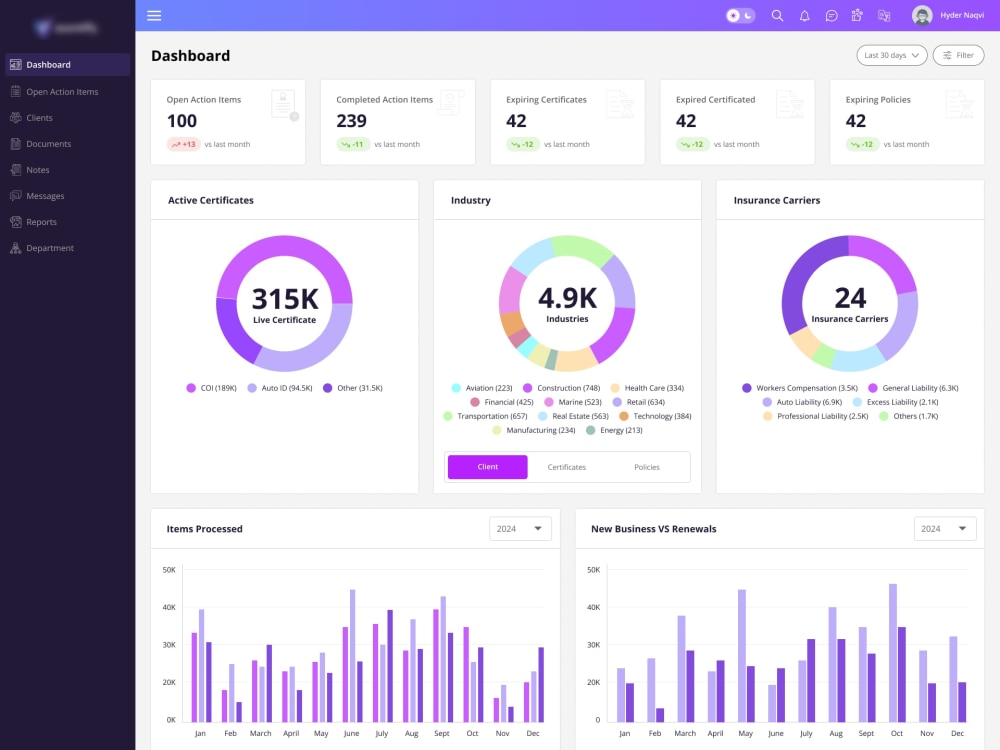Open the New Business VS Renewals 2024 dropdown
The height and width of the screenshot is (750, 1000).
pyautogui.click(x=945, y=529)
